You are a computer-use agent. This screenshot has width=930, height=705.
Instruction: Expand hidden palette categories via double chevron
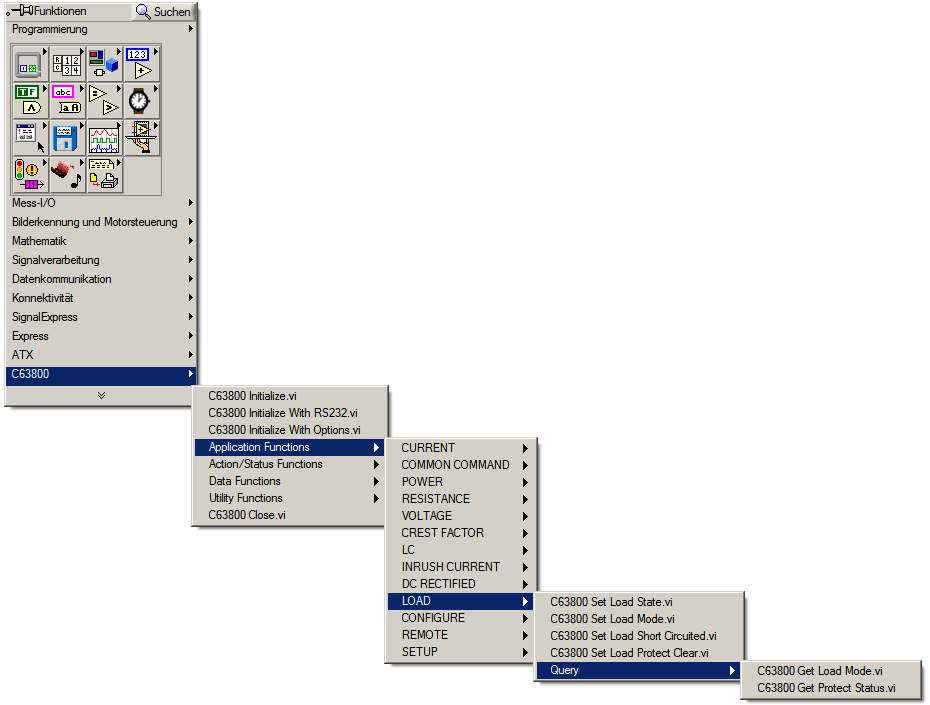(101, 395)
